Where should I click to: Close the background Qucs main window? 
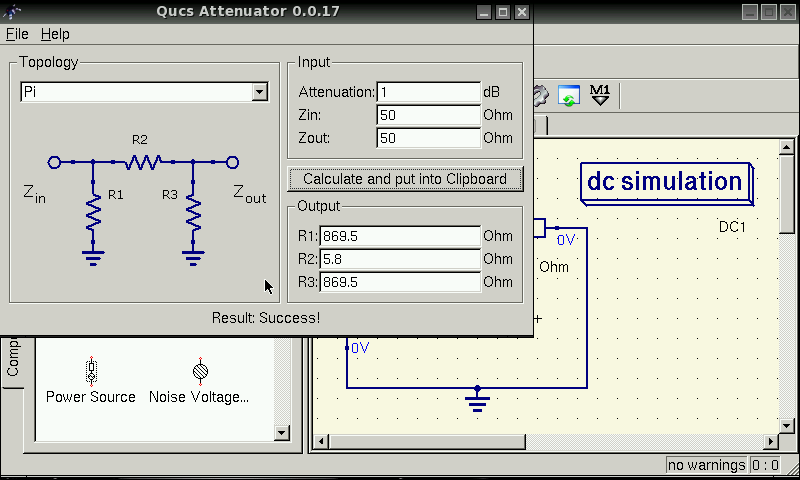tap(787, 12)
